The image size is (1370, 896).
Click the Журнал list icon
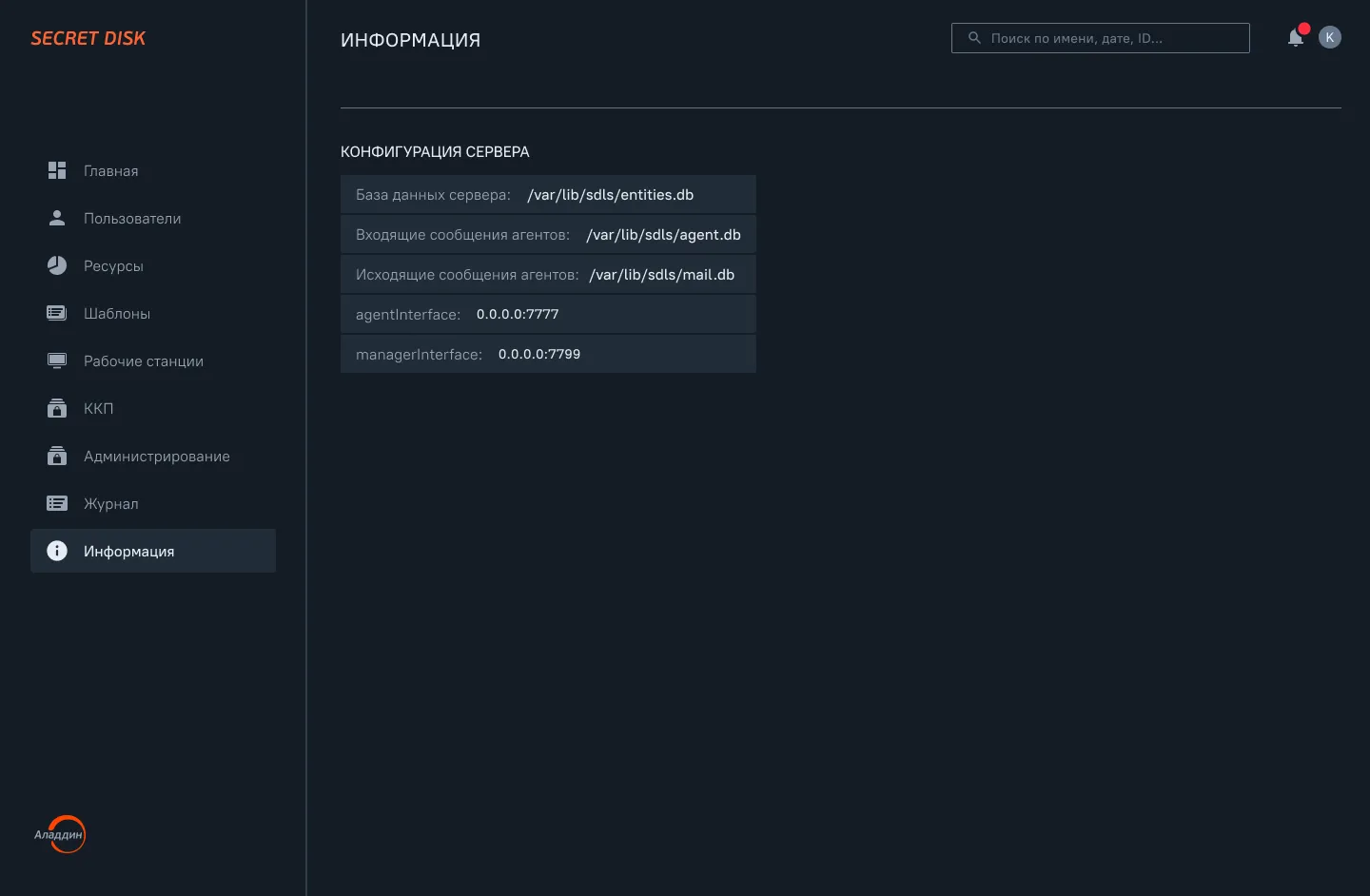click(x=57, y=503)
